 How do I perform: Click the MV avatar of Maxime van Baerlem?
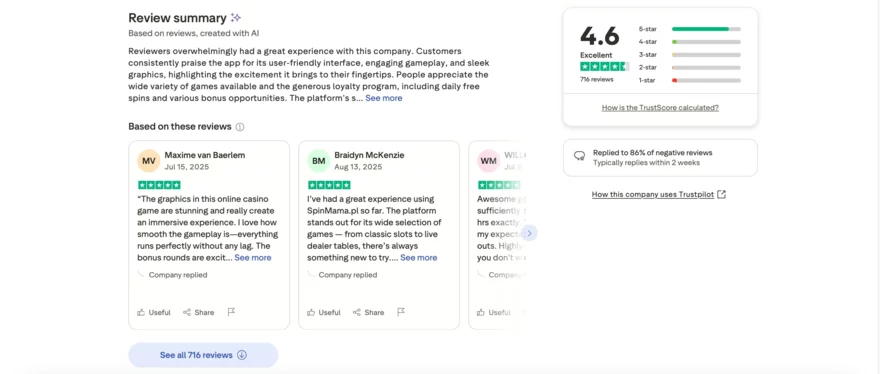149,161
